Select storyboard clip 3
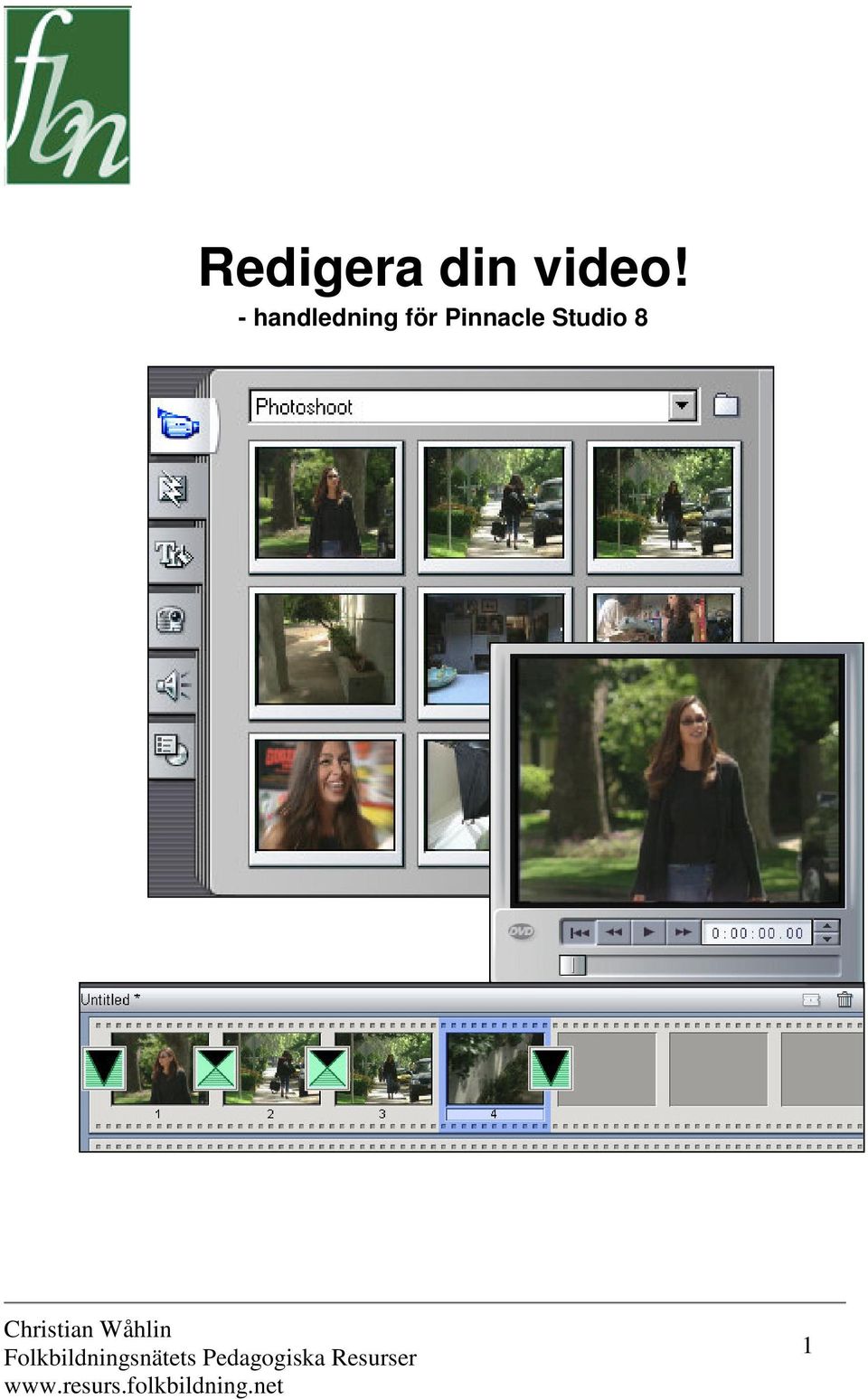This screenshot has height=1399, width=868. pyautogui.click(x=383, y=1069)
